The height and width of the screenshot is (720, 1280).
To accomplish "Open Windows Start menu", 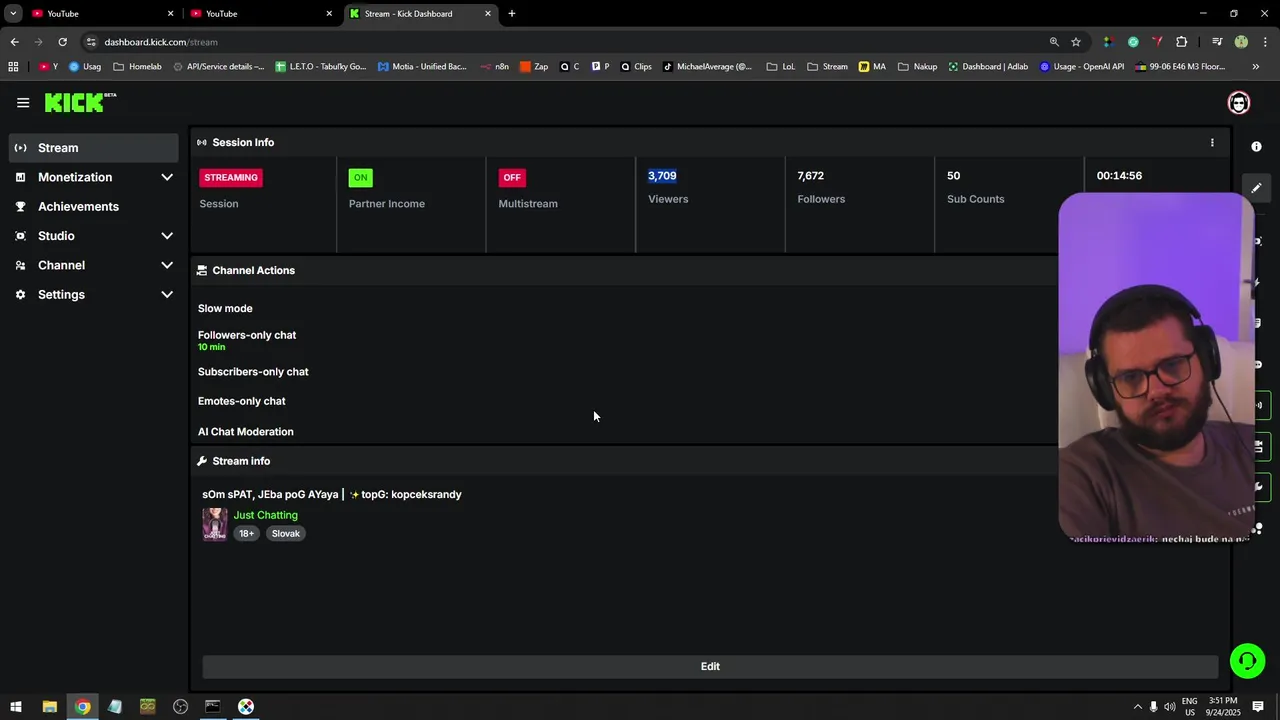I will tap(16, 707).
